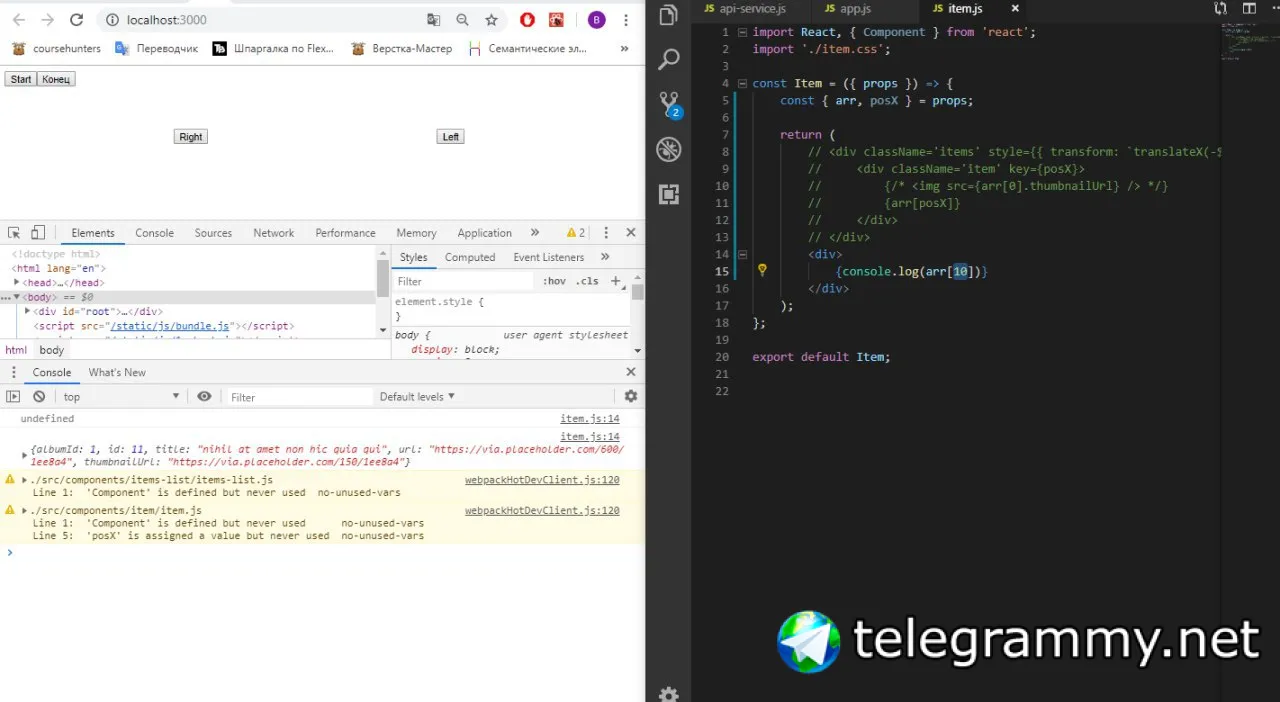Screen dimensions: 1280x702
Task: Switch to the DevTools Console tab
Action: click(154, 233)
